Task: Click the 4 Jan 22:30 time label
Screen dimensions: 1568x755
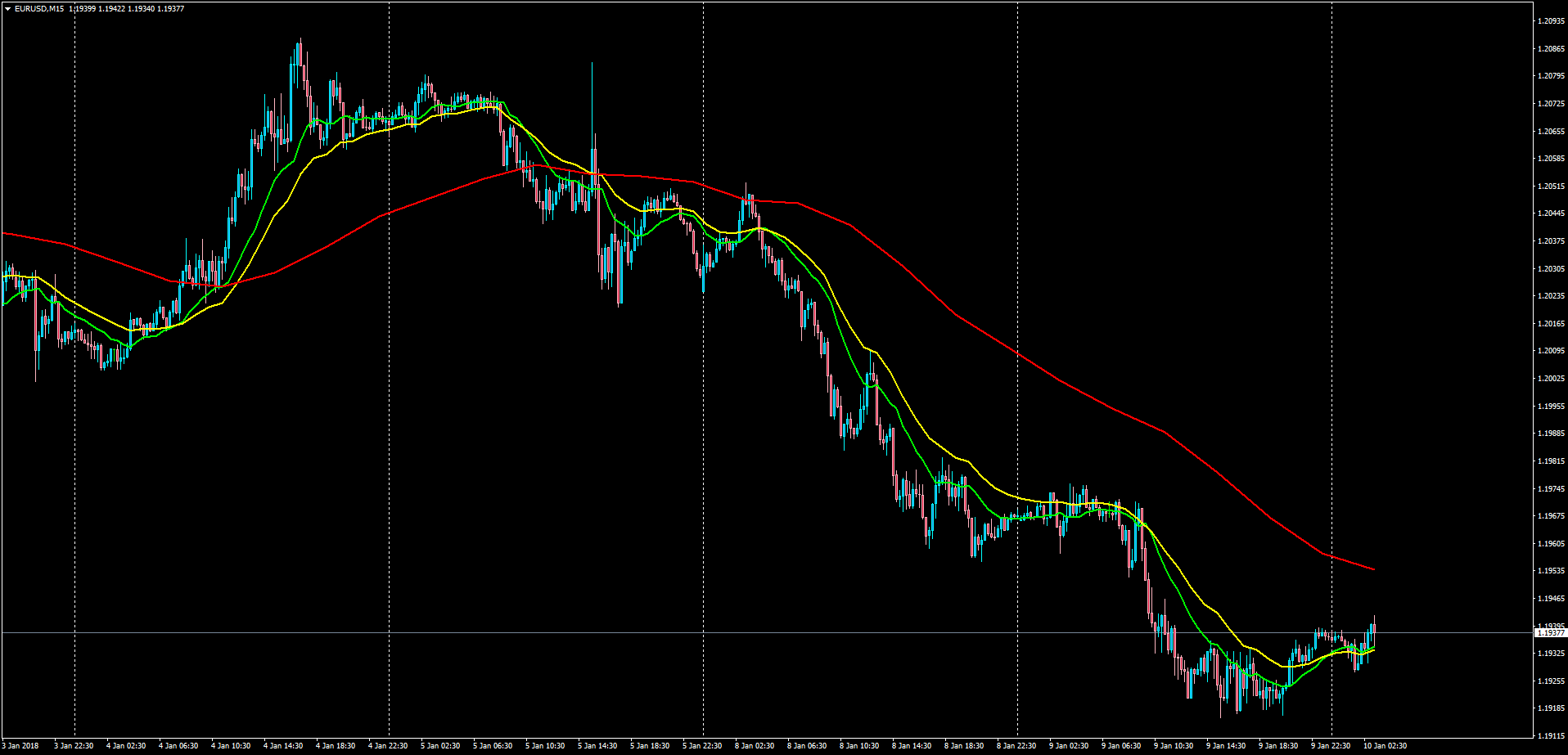Action: (388, 746)
